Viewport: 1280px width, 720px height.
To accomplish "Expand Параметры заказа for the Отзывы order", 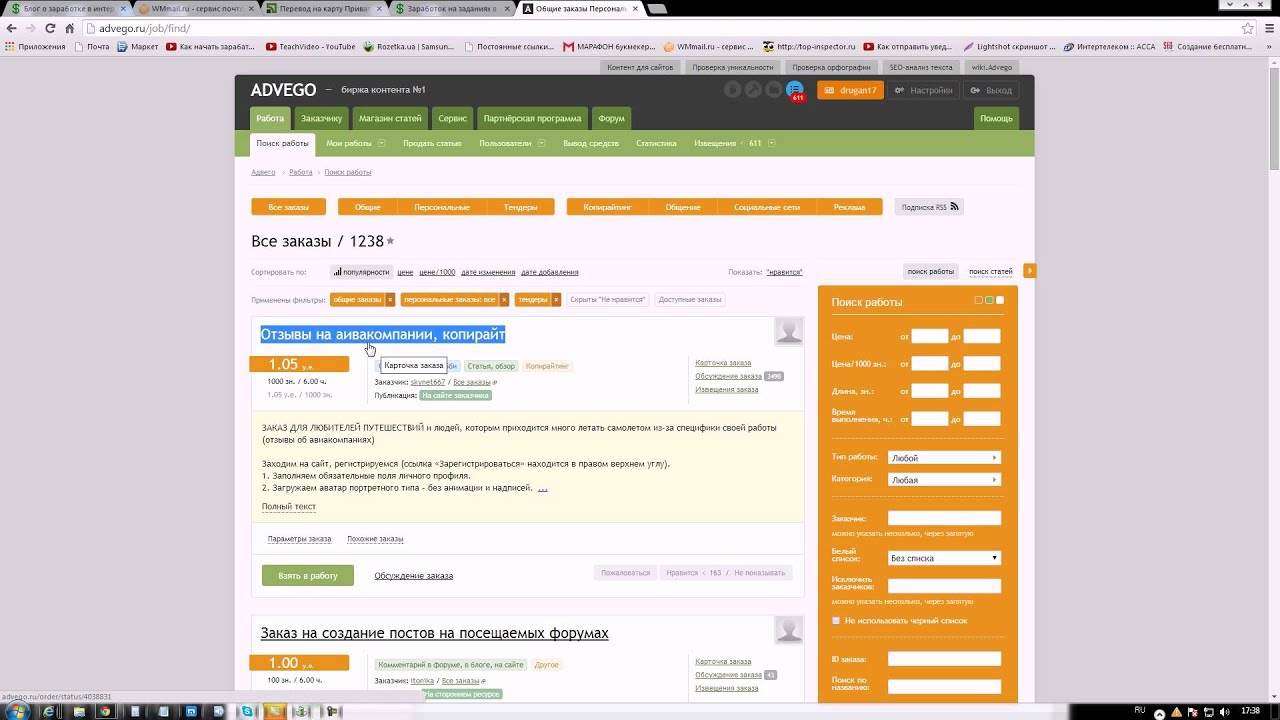I will [x=299, y=539].
